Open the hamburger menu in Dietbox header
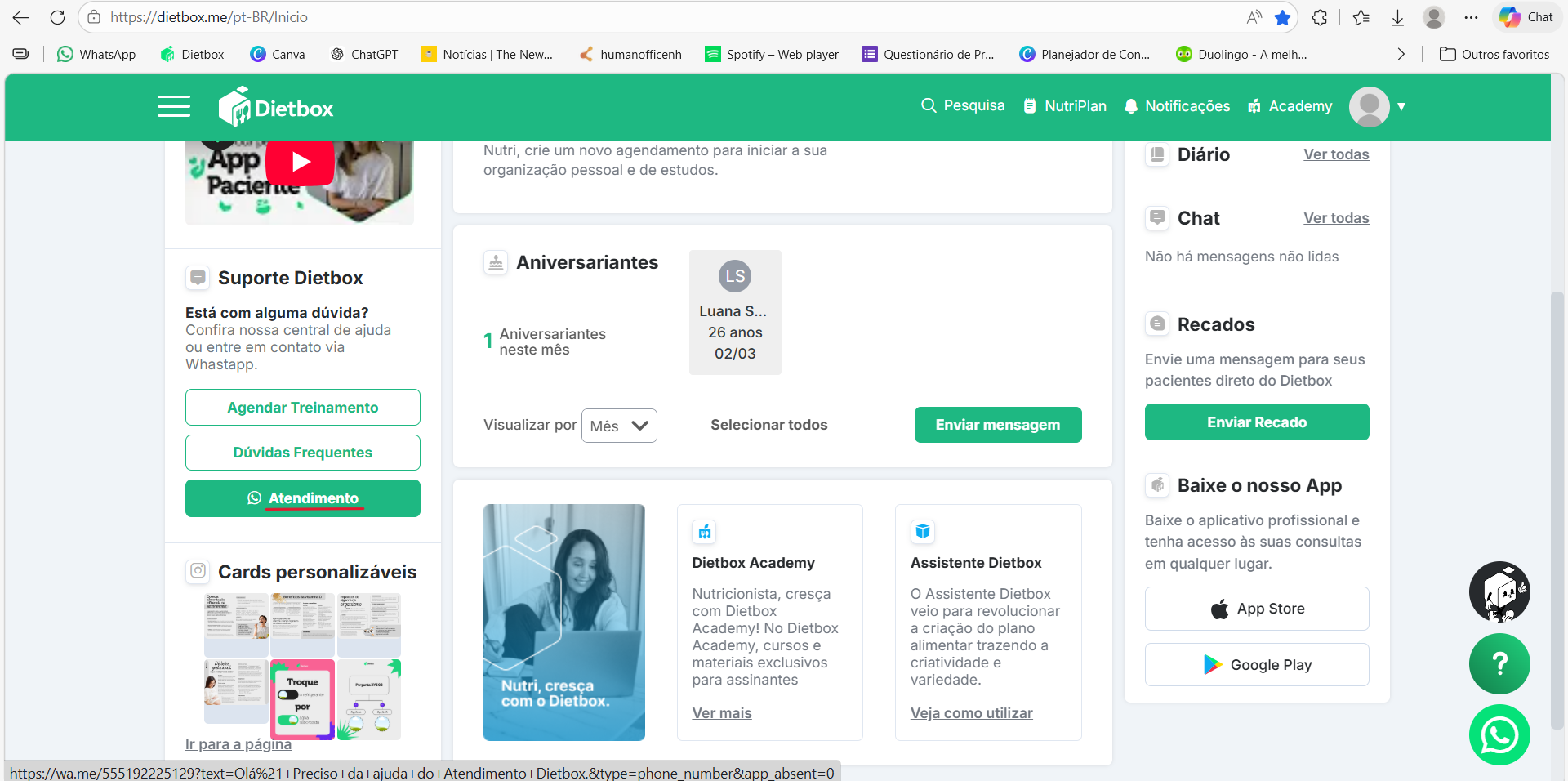Screen dimensions: 1568x781 174,106
